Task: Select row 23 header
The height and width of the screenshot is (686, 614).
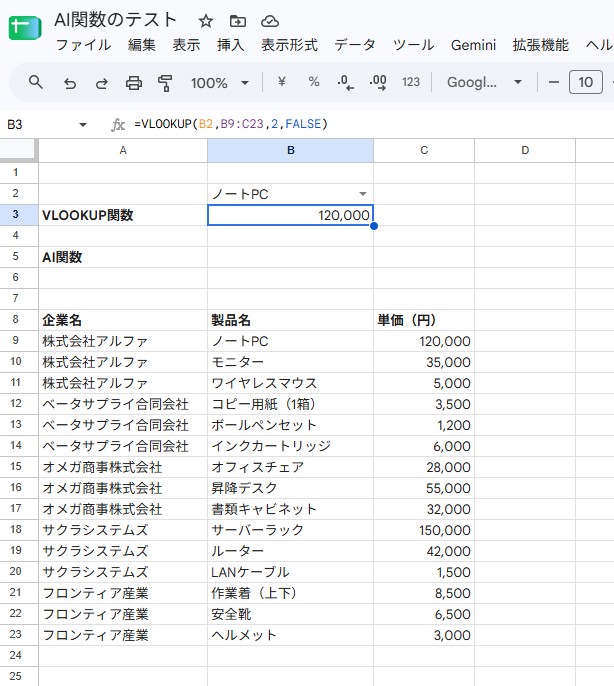Action: tap(16, 634)
